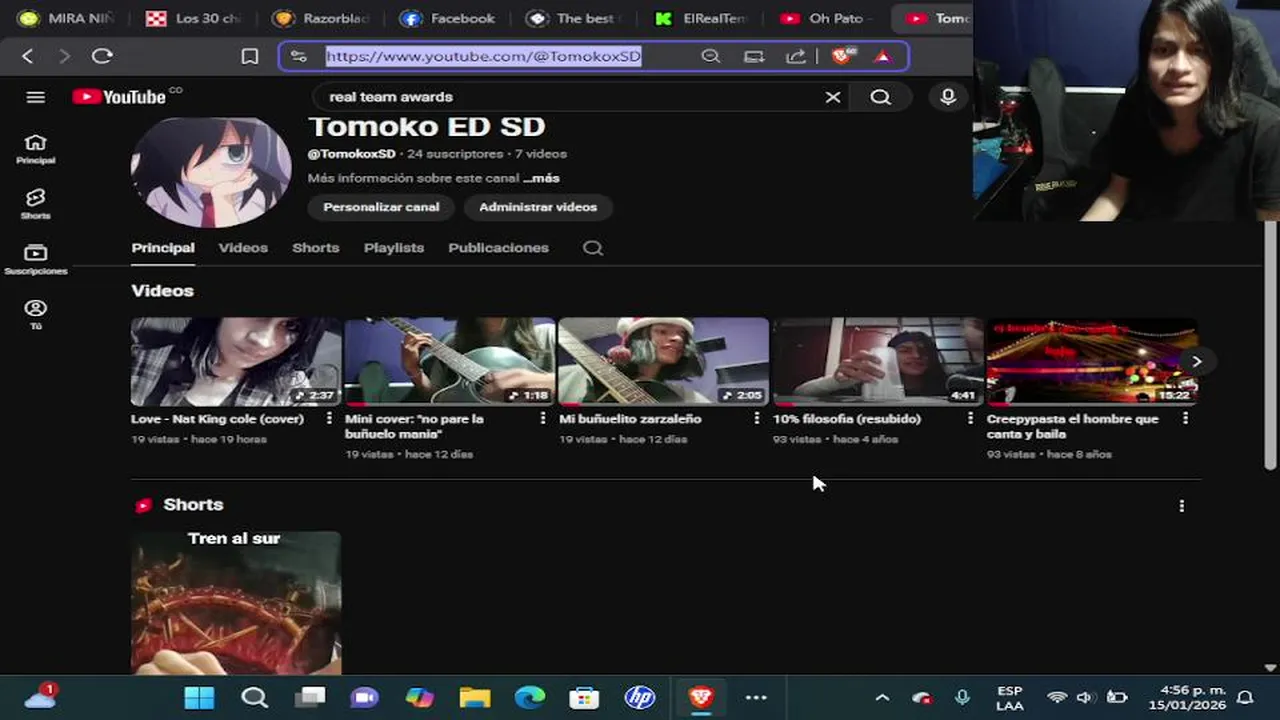Viewport: 1280px width, 720px height.
Task: Show hidden system tray icons chevron
Action: pos(882,697)
